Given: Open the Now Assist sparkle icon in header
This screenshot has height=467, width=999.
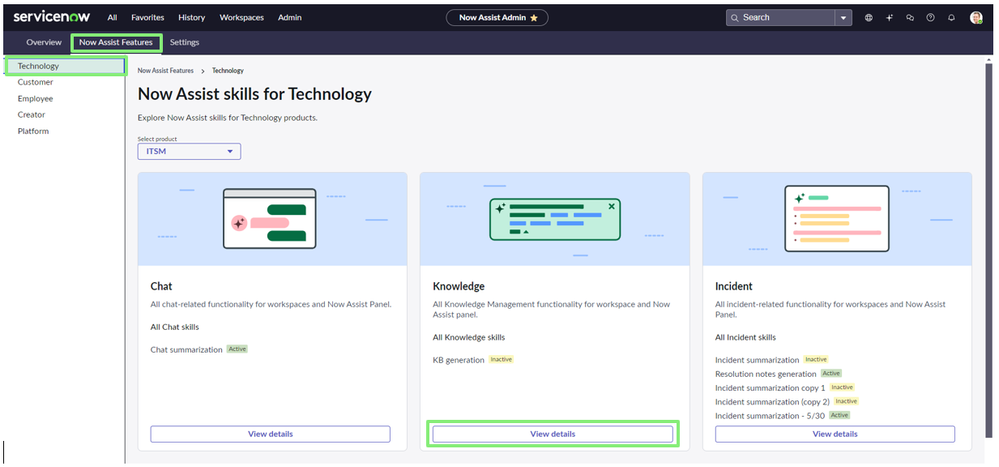Looking at the screenshot, I should tap(889, 18).
